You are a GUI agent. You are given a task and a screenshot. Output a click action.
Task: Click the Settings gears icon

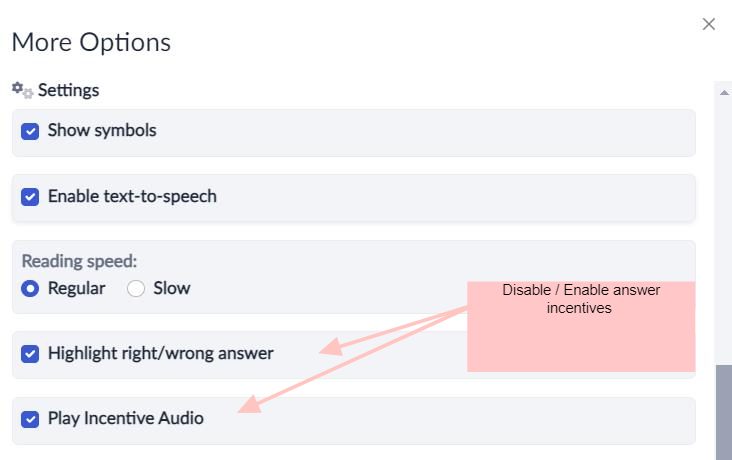tap(22, 90)
